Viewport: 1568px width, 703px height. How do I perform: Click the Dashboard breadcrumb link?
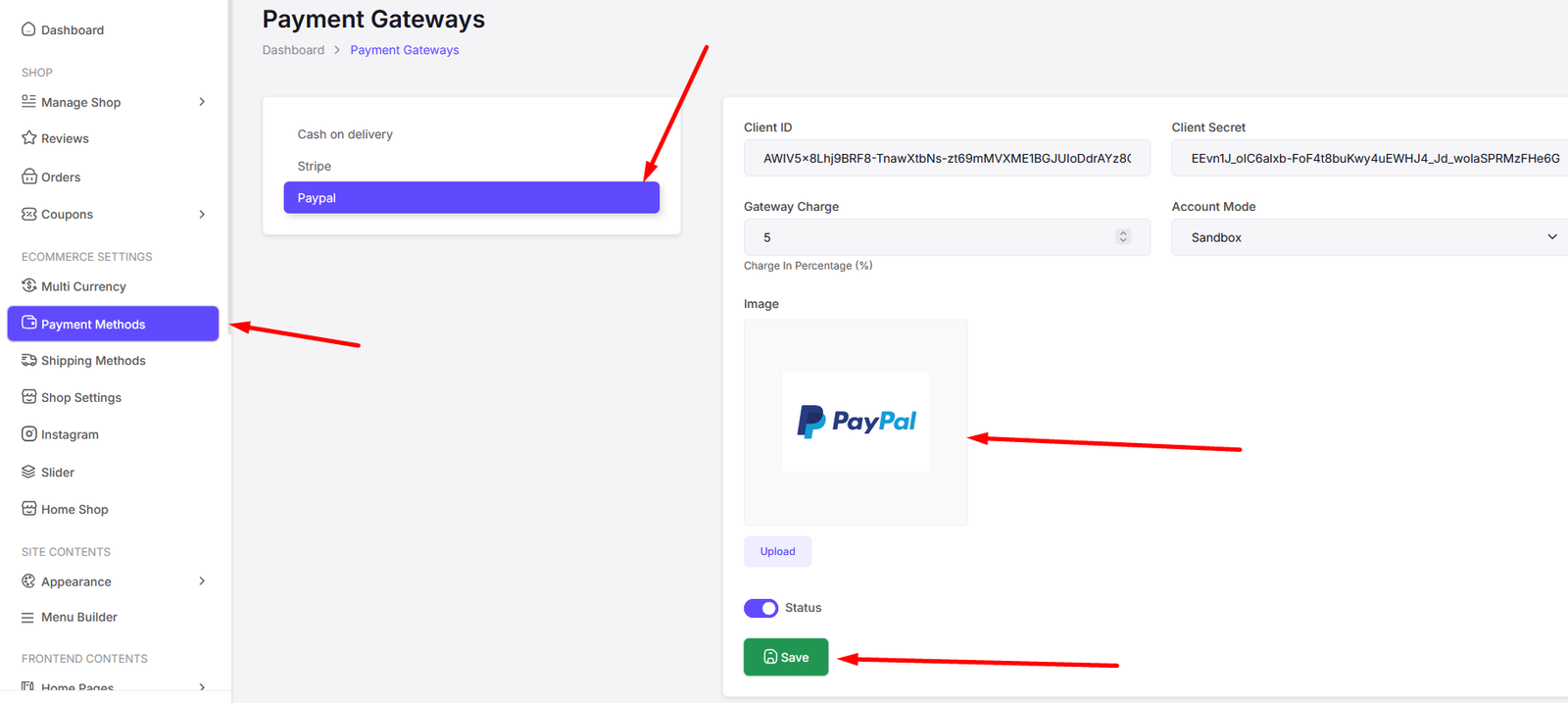click(293, 50)
